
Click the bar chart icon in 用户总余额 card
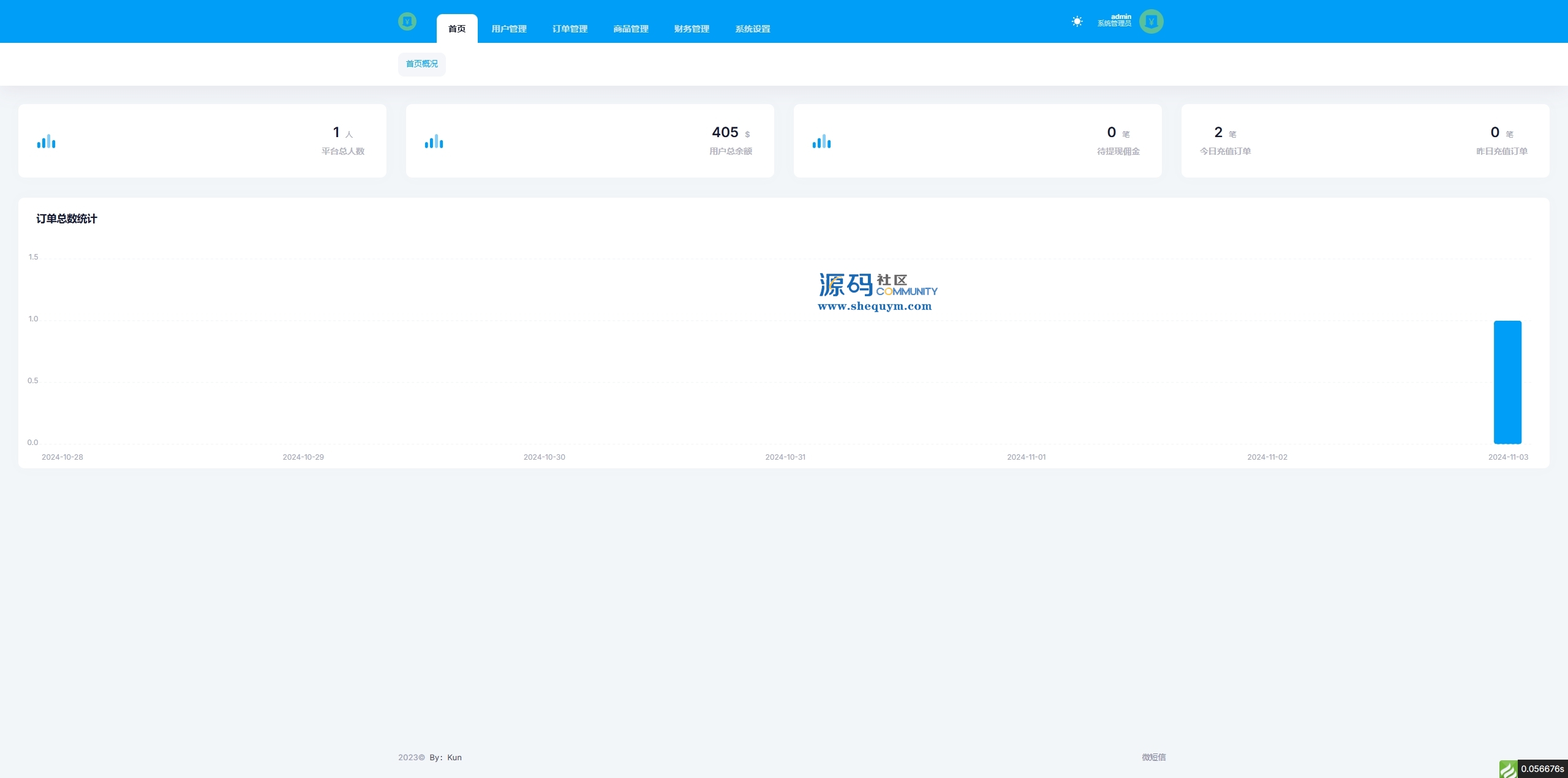434,141
